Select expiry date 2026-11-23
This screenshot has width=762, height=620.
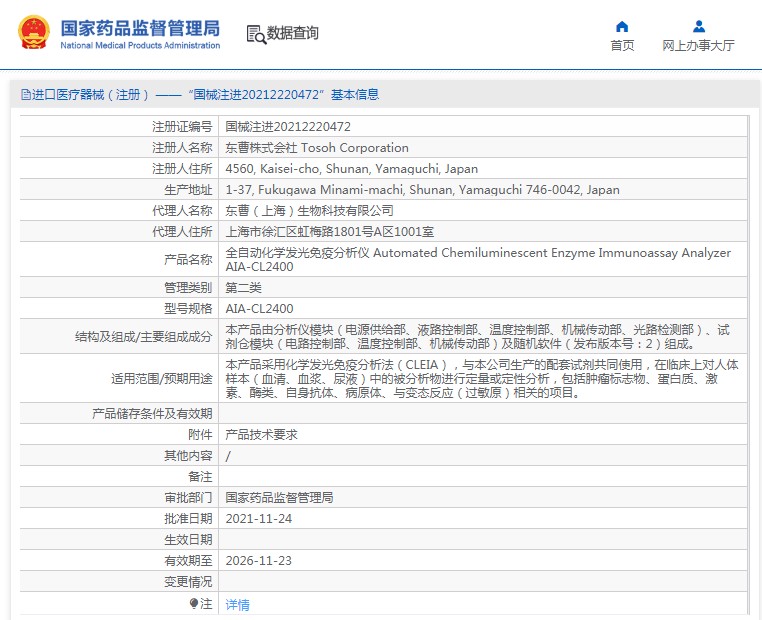click(x=259, y=561)
